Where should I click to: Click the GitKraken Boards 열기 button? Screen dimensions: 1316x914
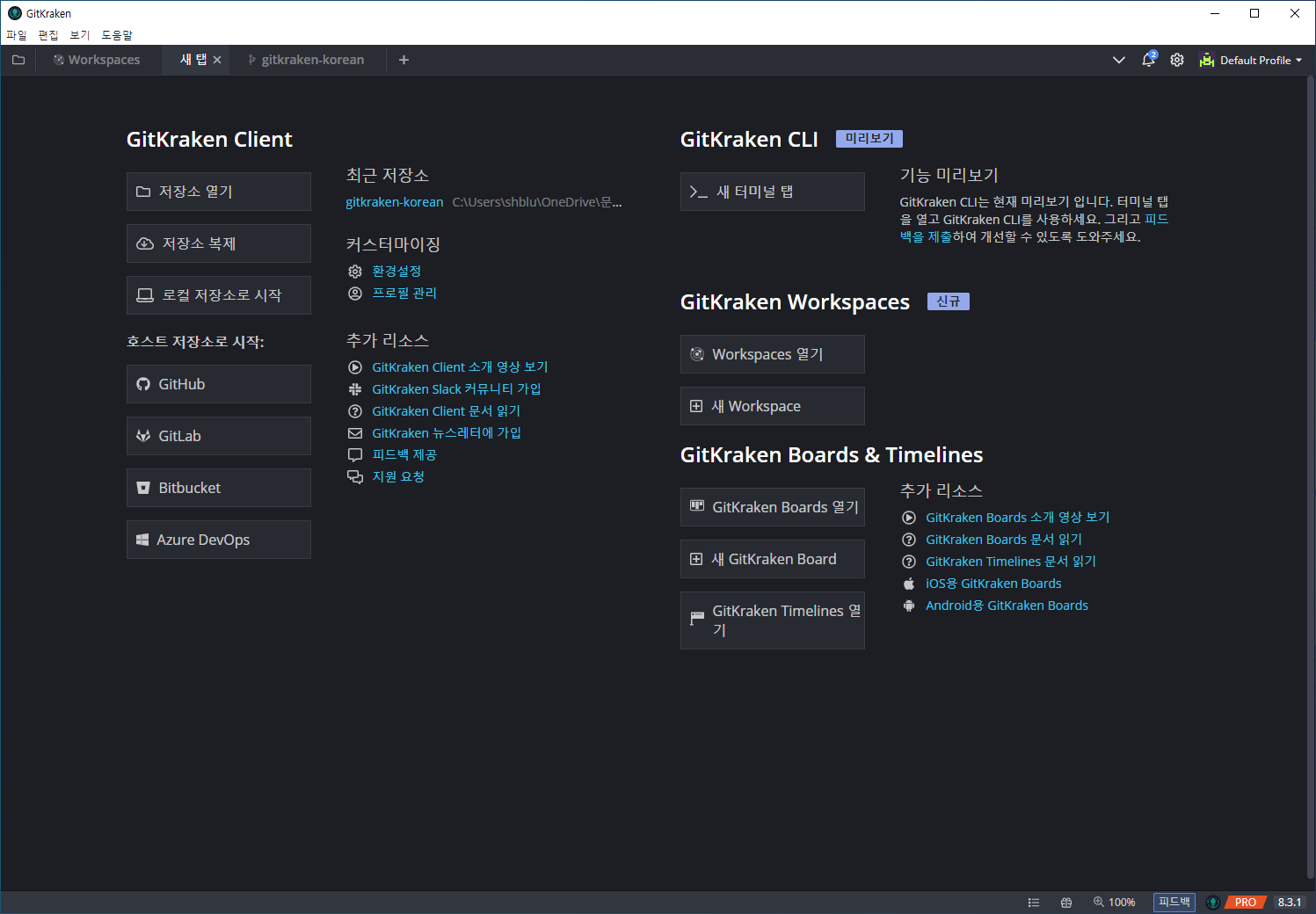(x=773, y=507)
